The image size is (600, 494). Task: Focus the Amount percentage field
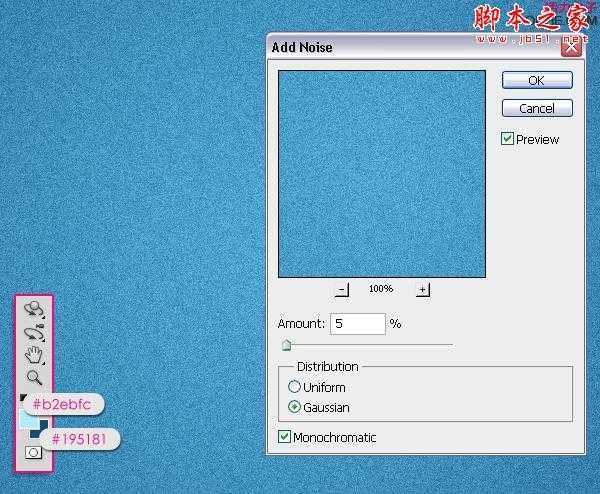coord(357,324)
